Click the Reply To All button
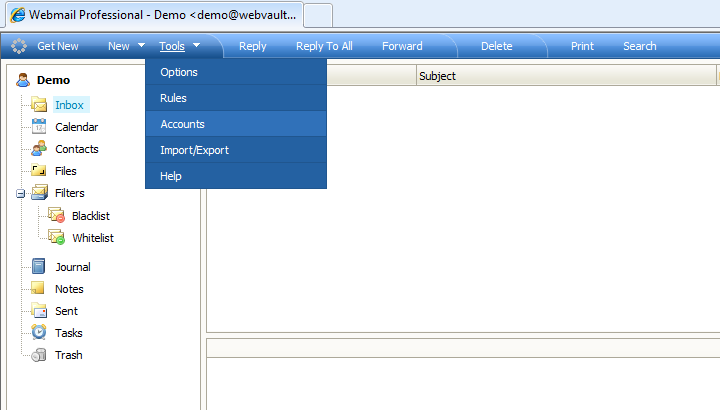 324,46
